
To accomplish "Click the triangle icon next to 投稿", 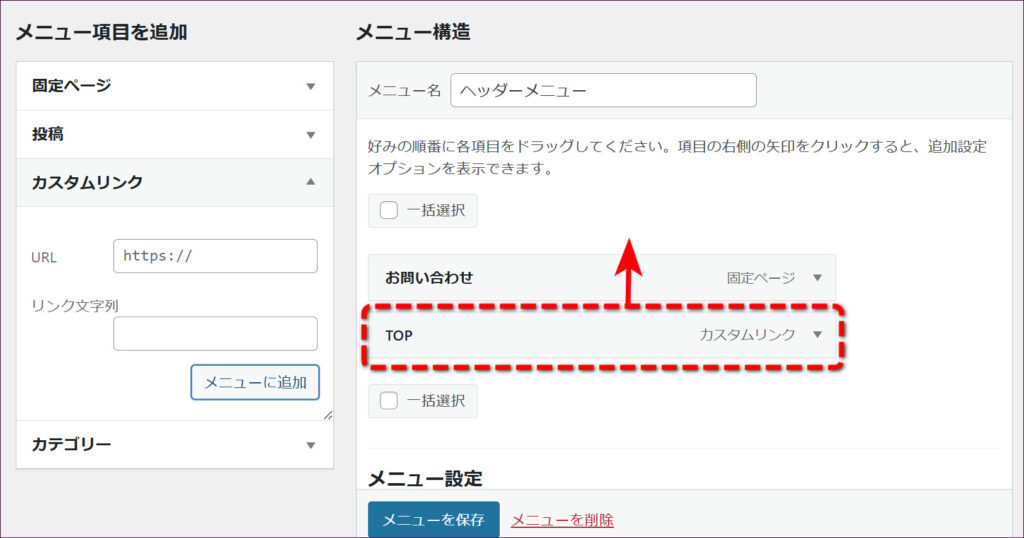I will [x=310, y=134].
